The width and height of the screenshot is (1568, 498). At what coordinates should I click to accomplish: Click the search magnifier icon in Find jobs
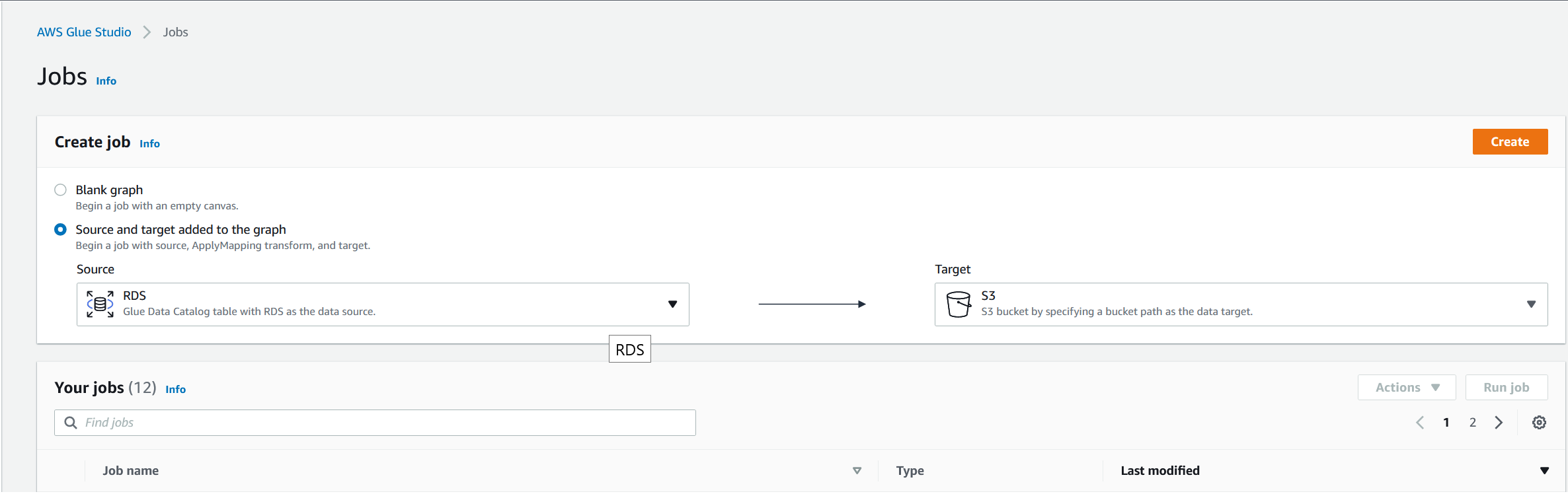(71, 423)
